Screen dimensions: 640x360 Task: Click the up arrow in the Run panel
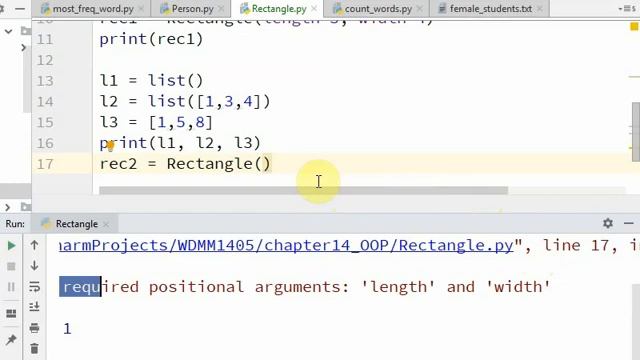click(x=34, y=245)
